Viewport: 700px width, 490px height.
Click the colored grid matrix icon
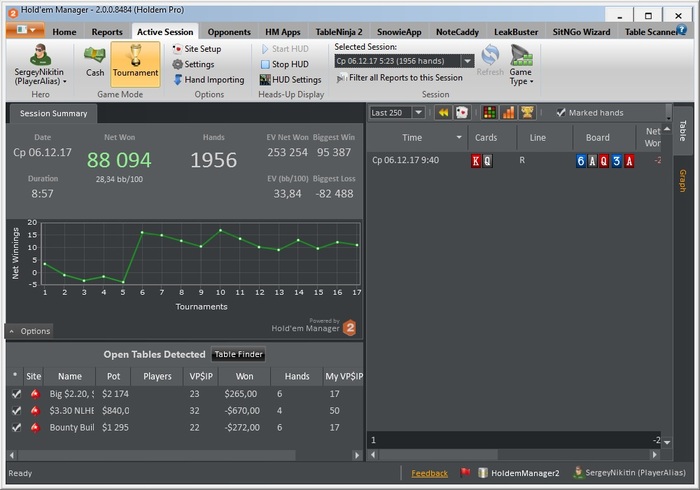(x=489, y=112)
